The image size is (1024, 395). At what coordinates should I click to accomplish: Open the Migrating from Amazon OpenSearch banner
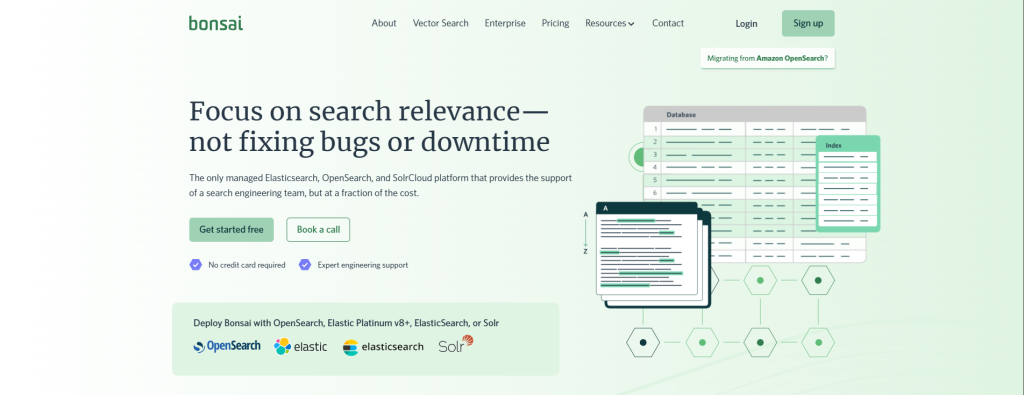coord(767,58)
